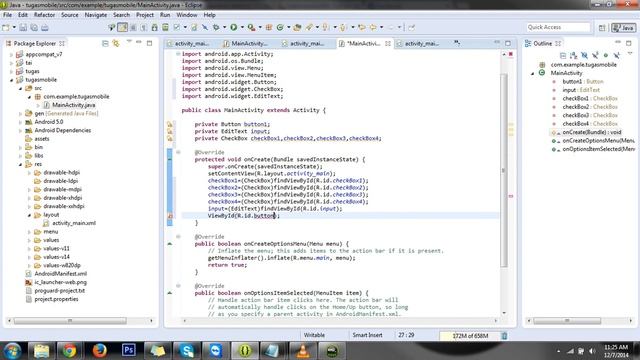Expand the drawable-hdpi folder

pos(29,173)
